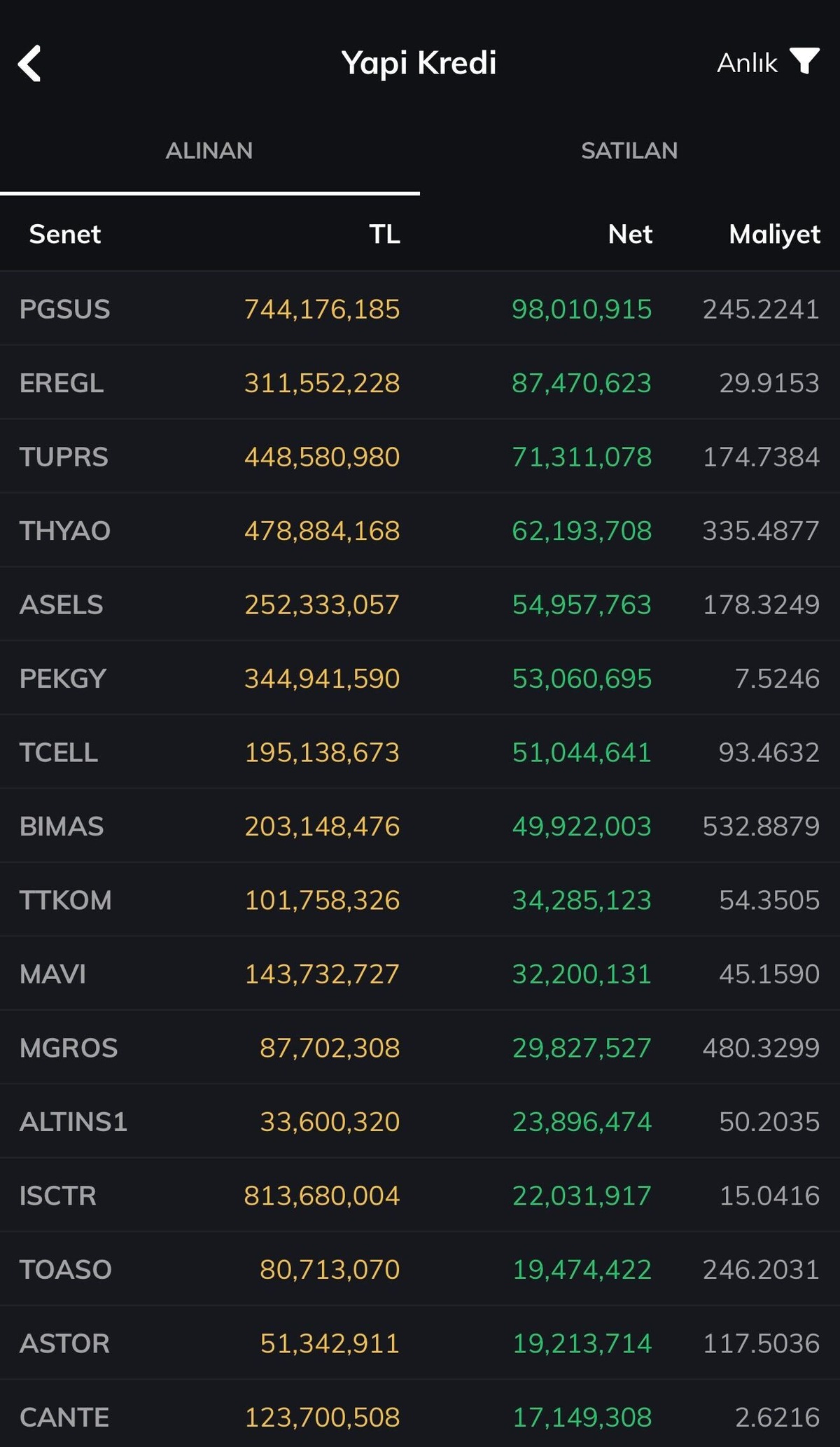Image resolution: width=840 pixels, height=1447 pixels.
Task: Select the ALINAN tab
Action: [209, 151]
